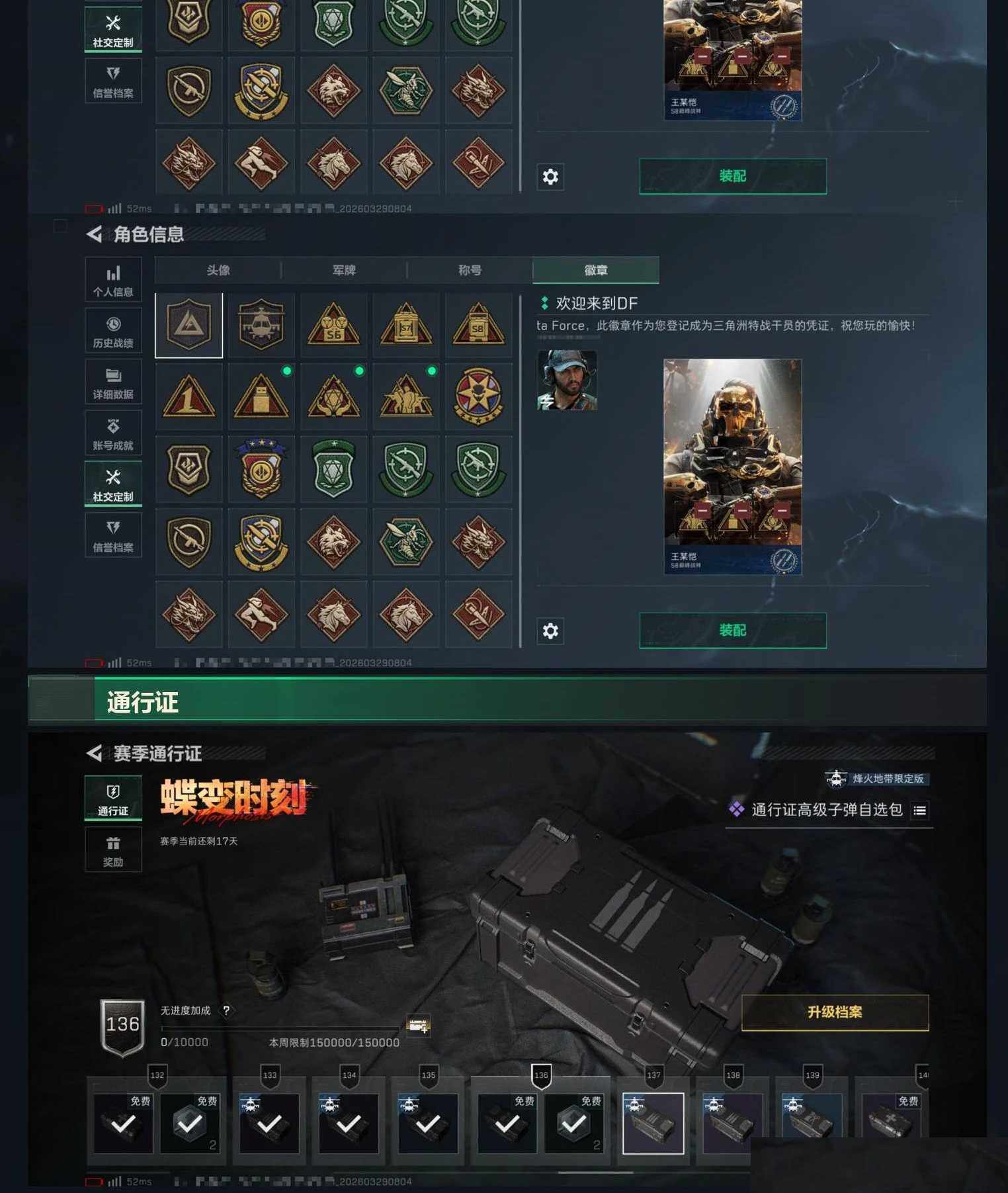Open the 个人信息 sidebar section
This screenshot has height=1193, width=1008.
tap(113, 279)
